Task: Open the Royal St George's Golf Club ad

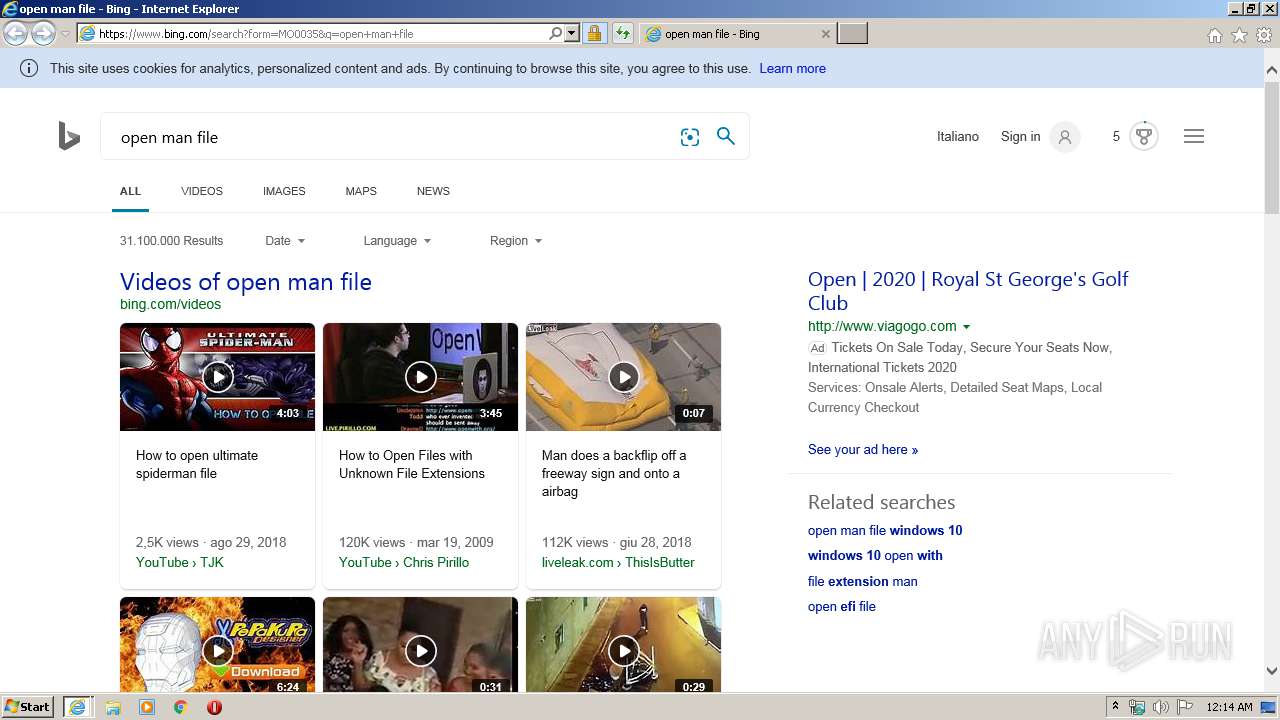Action: pos(968,291)
